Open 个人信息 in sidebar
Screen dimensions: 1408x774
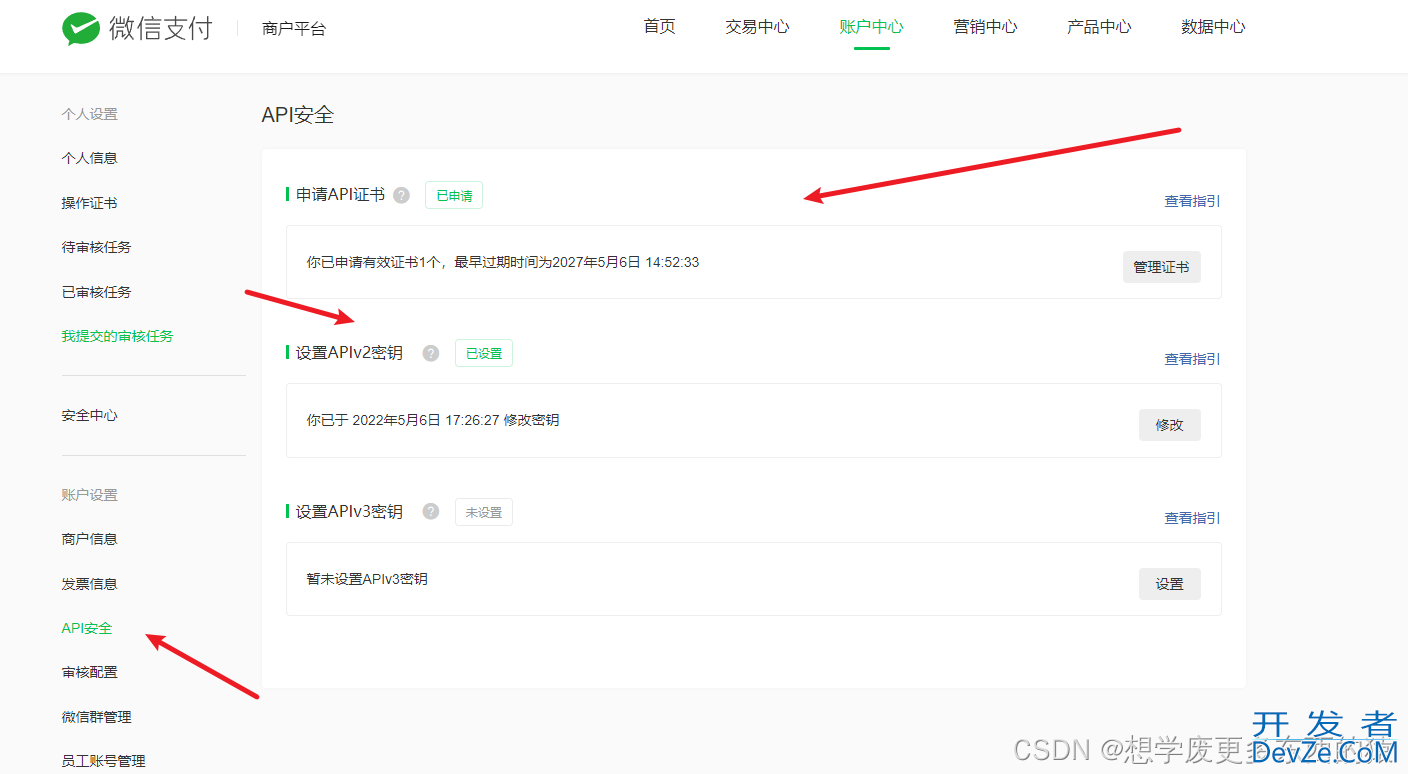pos(90,158)
